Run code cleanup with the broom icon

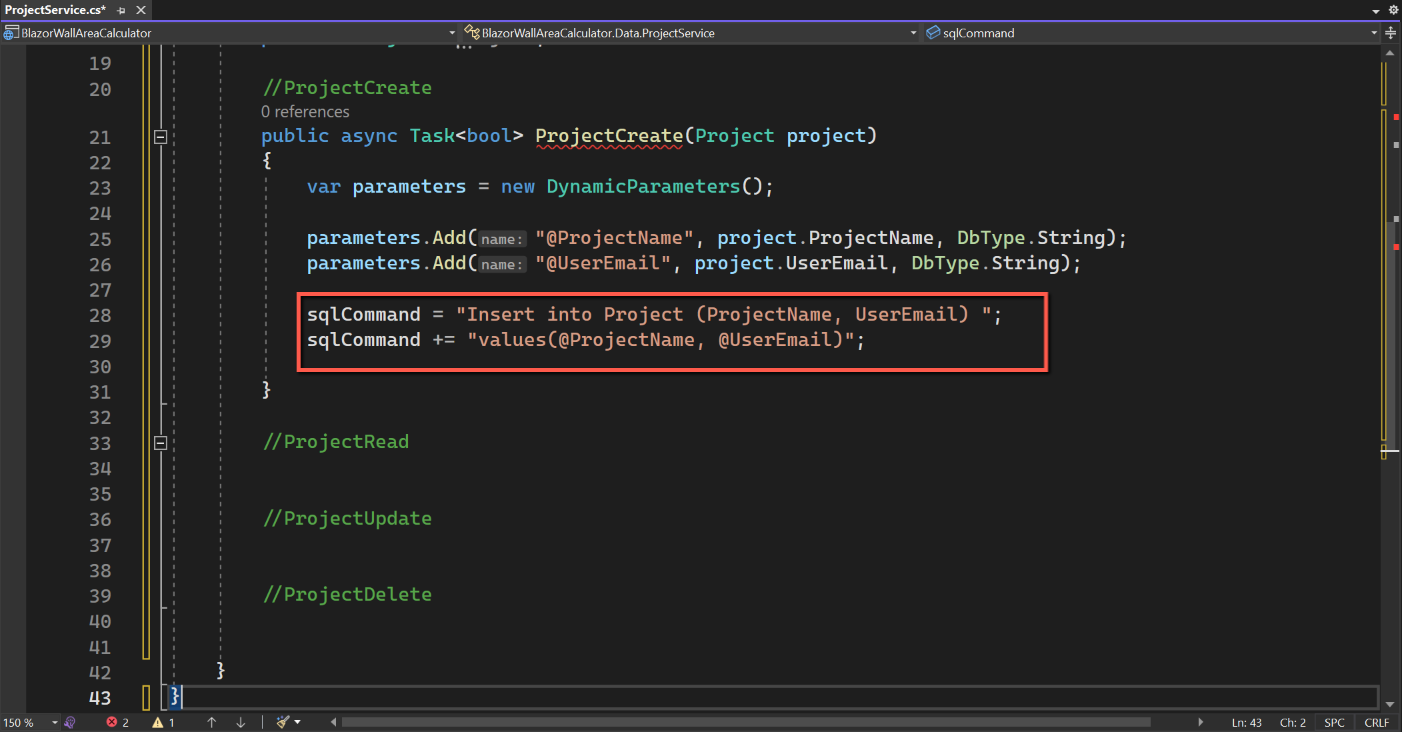pos(283,722)
